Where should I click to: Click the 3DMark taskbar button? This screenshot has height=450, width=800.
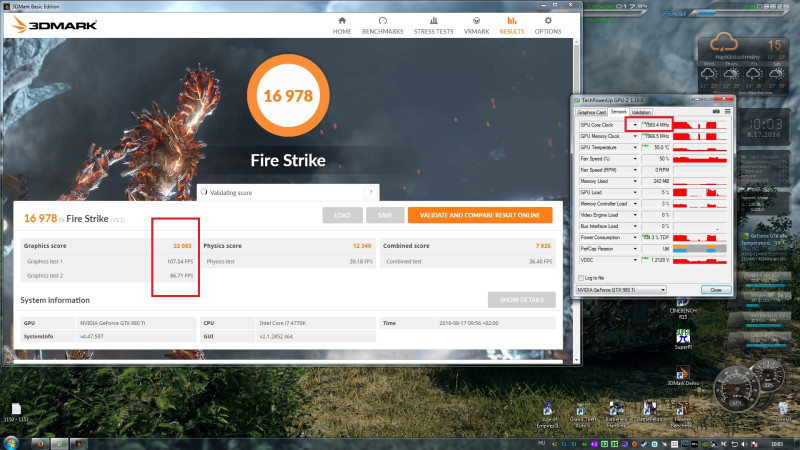click(x=78, y=444)
